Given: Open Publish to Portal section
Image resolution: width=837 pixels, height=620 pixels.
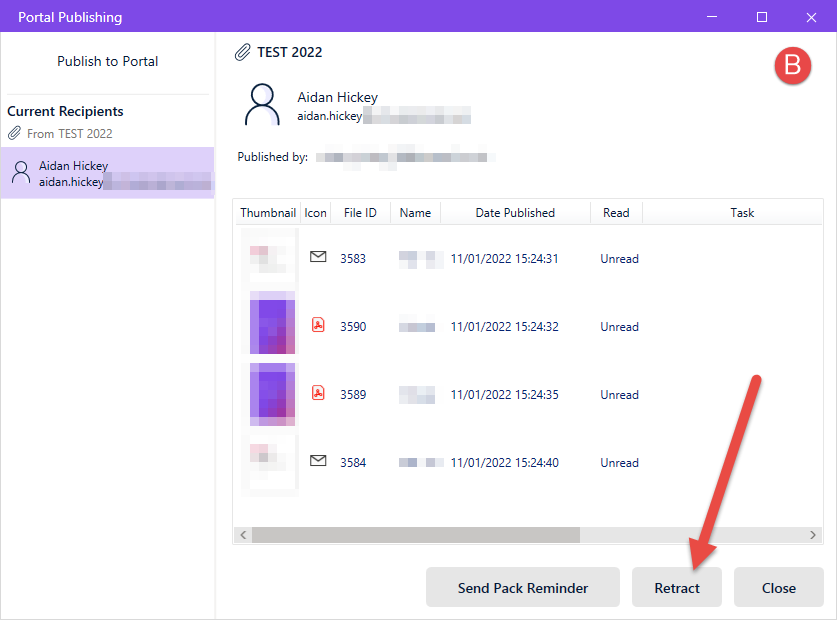Looking at the screenshot, I should (107, 61).
